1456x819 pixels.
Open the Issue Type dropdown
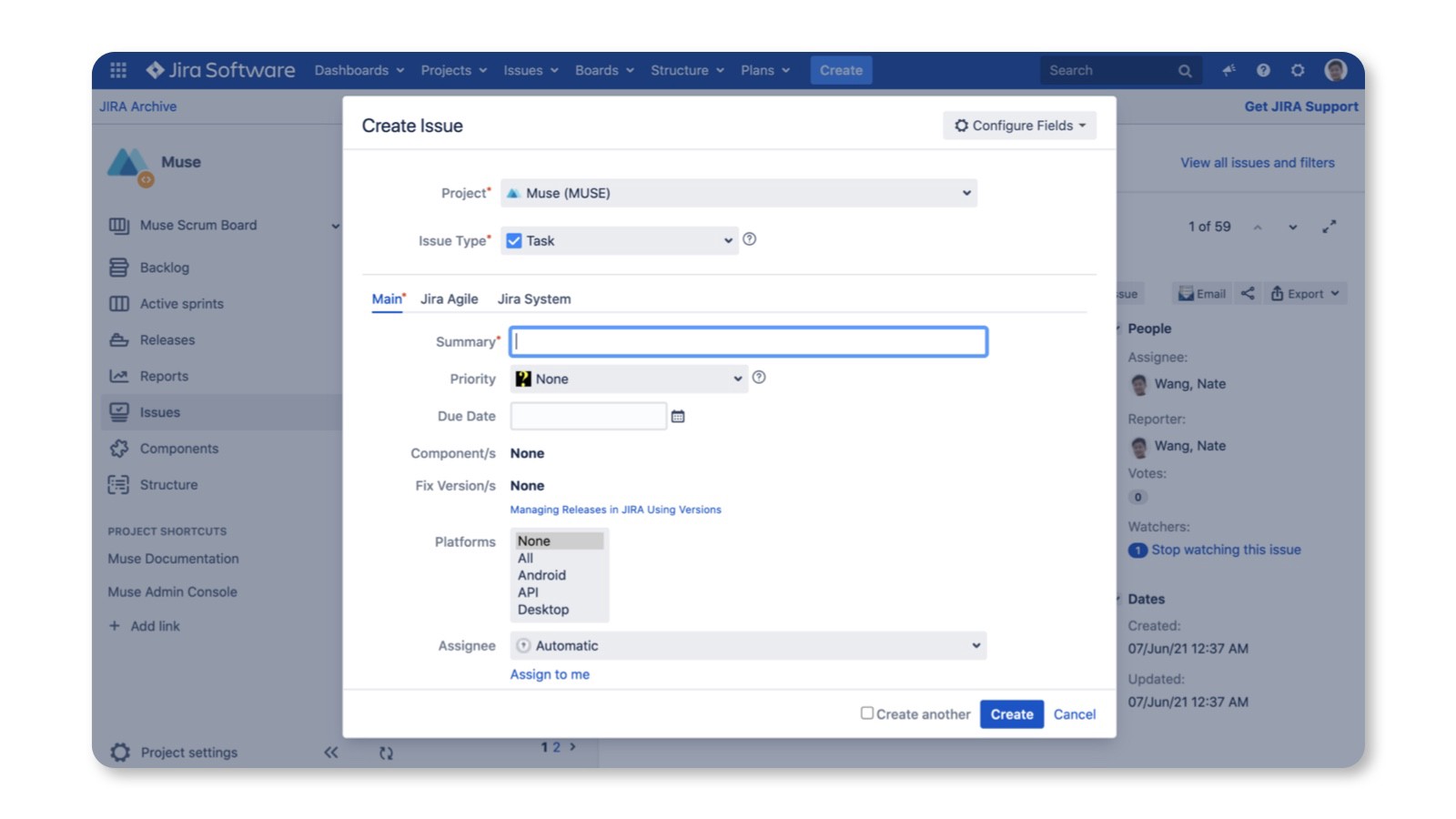click(620, 240)
